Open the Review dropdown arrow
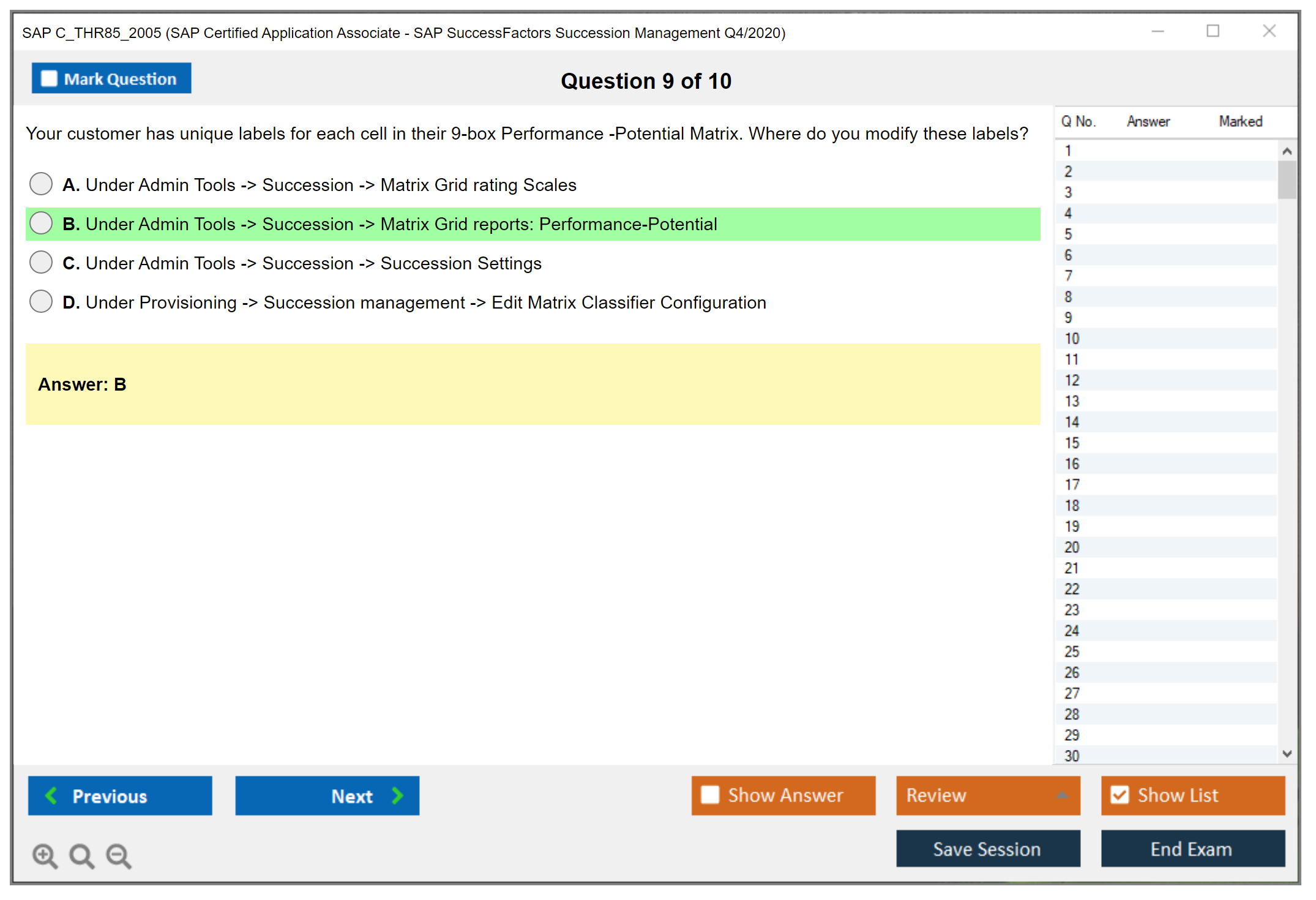Screen dimensions: 1316x900 click(1062, 795)
